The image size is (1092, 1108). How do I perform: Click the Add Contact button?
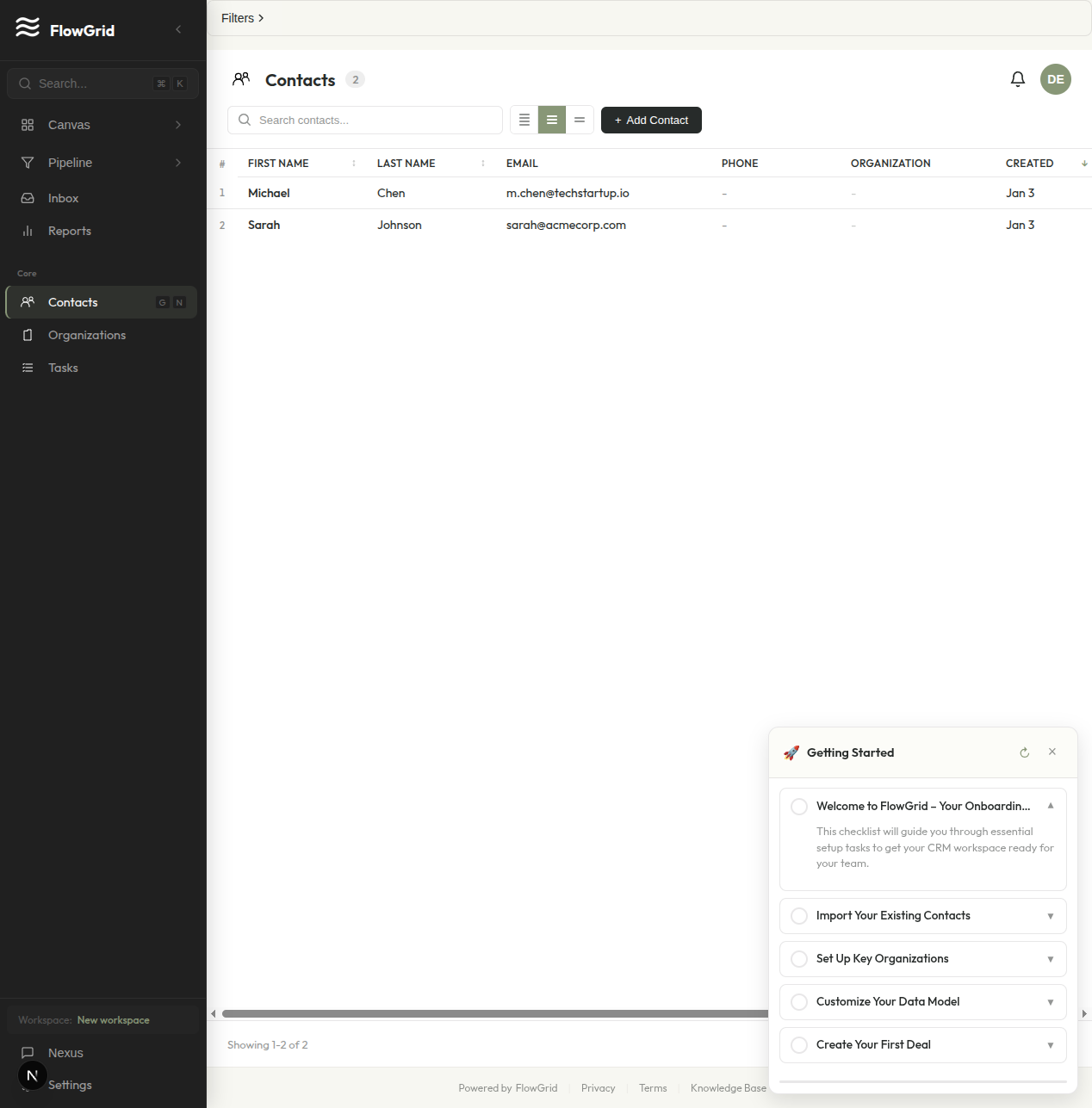651,120
